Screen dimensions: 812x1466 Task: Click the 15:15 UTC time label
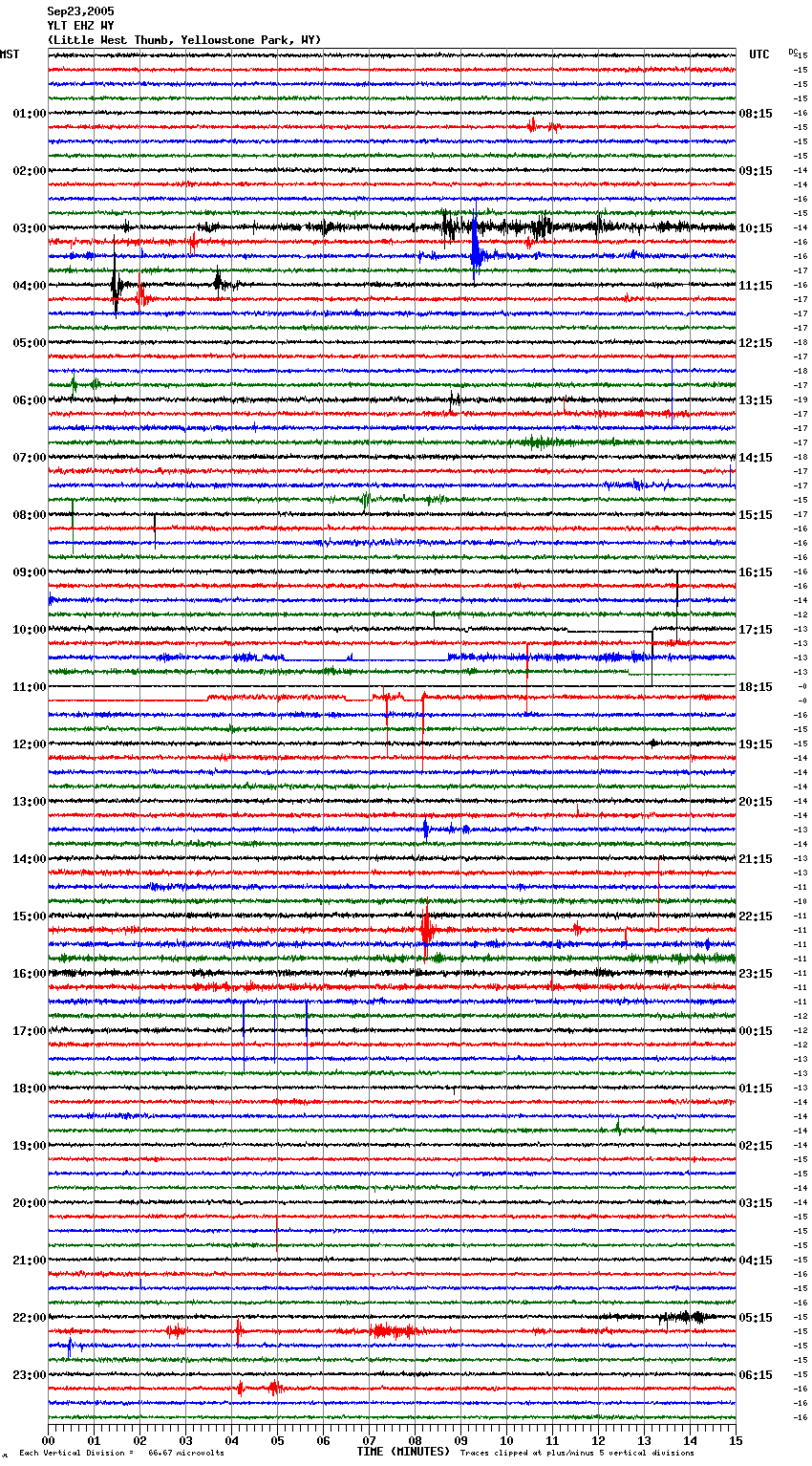(756, 515)
